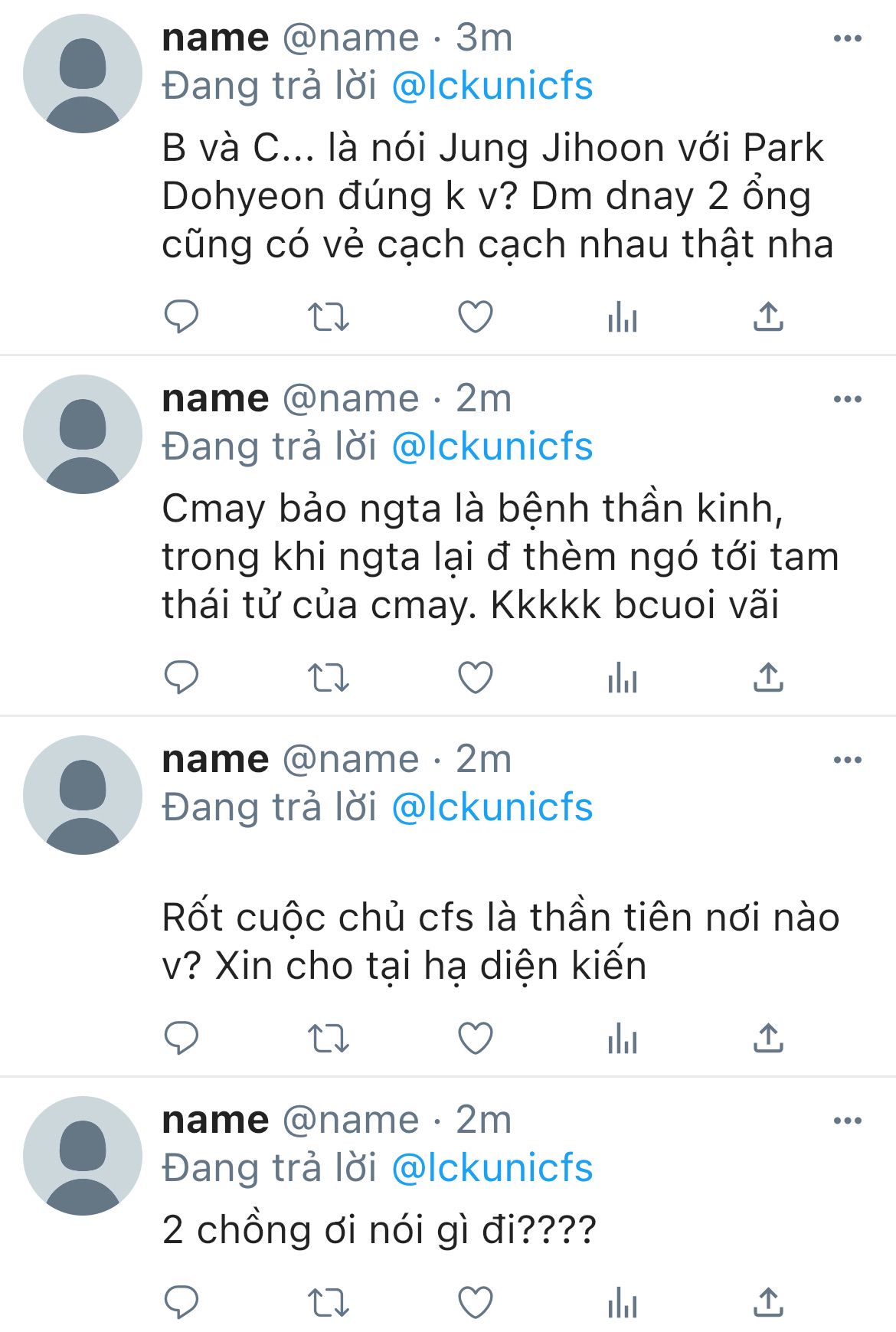This screenshot has width=896, height=1332.
Task: View analytics of the Jung Jihoon tweet
Action: pyautogui.click(x=622, y=316)
